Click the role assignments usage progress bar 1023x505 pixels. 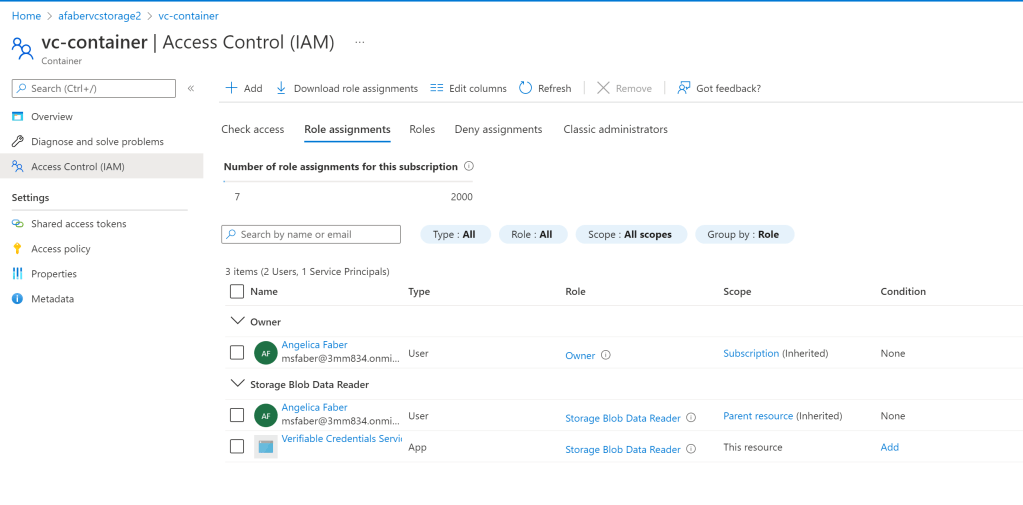point(350,182)
